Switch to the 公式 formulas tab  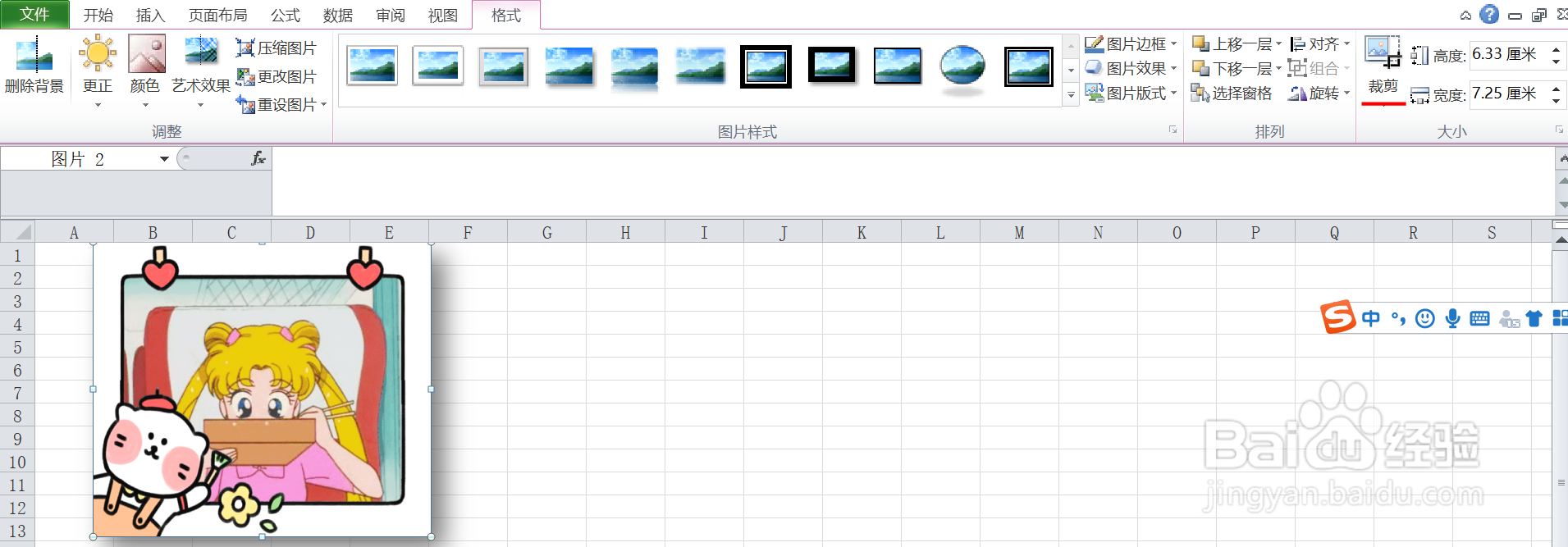(286, 16)
